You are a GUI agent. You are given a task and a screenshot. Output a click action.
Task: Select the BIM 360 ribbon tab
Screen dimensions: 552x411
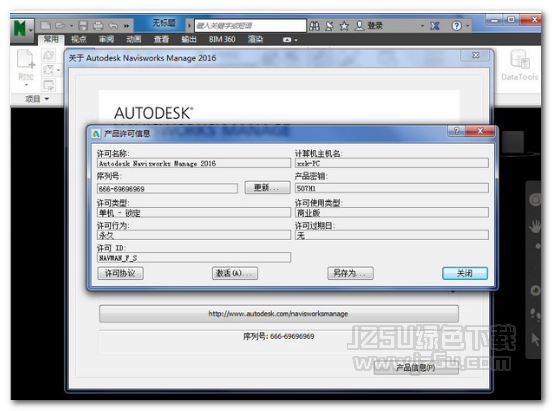(x=222, y=39)
